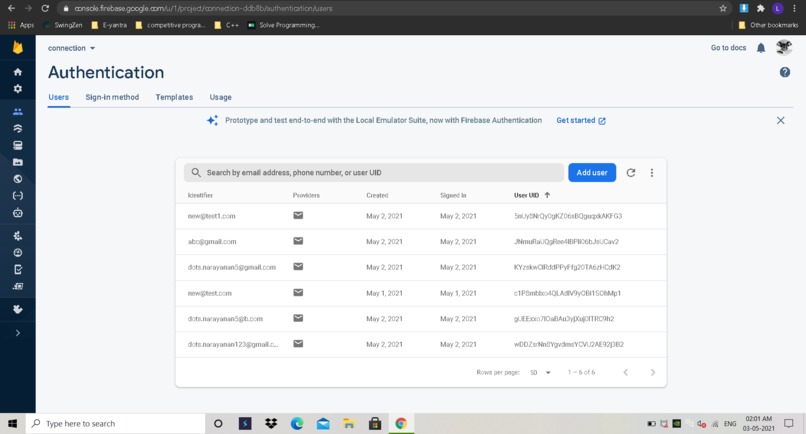The width and height of the screenshot is (806, 434).
Task: Open Crashlytics sidebar icon
Action: tap(17, 236)
